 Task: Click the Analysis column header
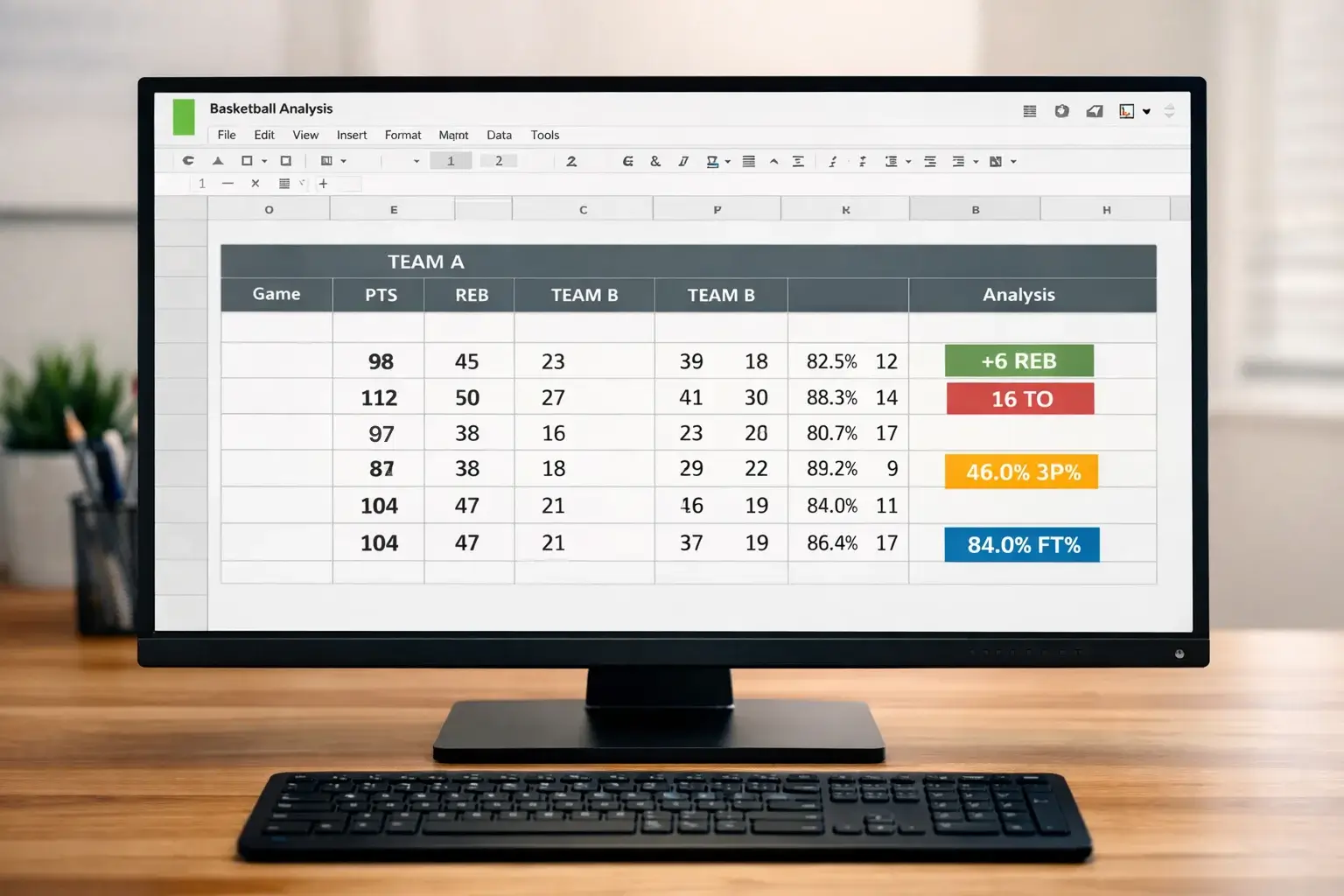coord(1018,295)
